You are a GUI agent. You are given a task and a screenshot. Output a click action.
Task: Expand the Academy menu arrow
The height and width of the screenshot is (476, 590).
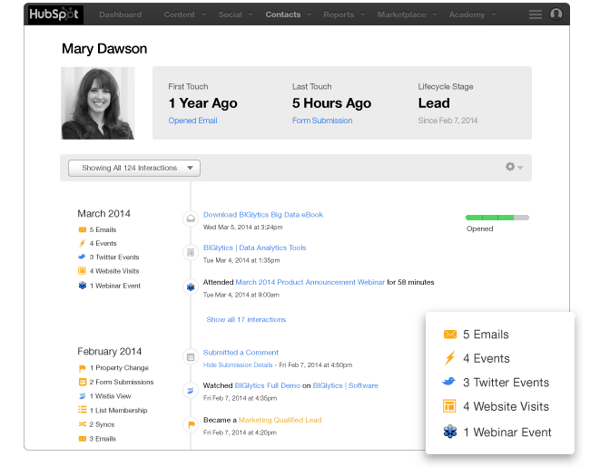pyautogui.click(x=493, y=15)
